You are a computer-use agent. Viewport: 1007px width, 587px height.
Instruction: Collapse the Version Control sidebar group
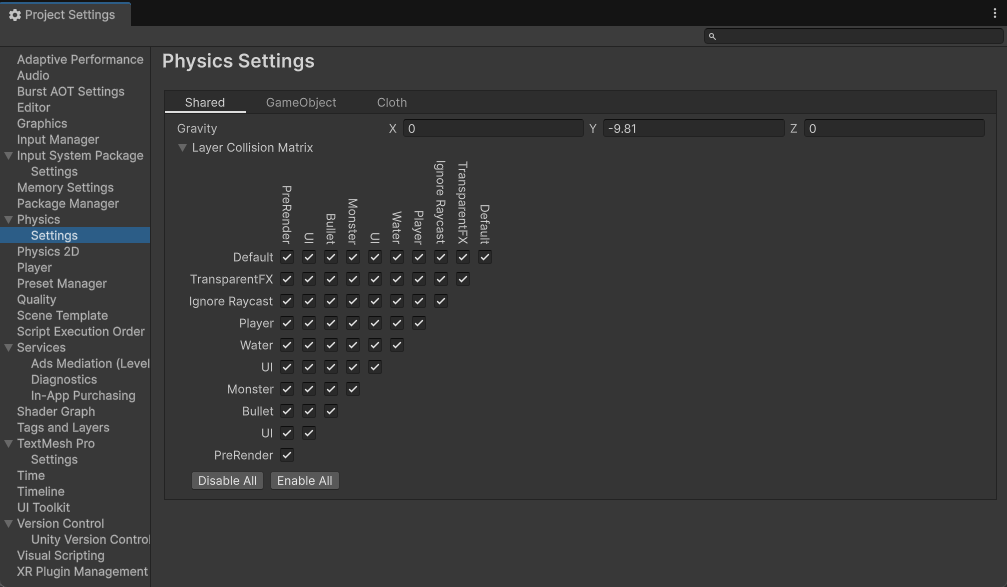[x=9, y=524]
